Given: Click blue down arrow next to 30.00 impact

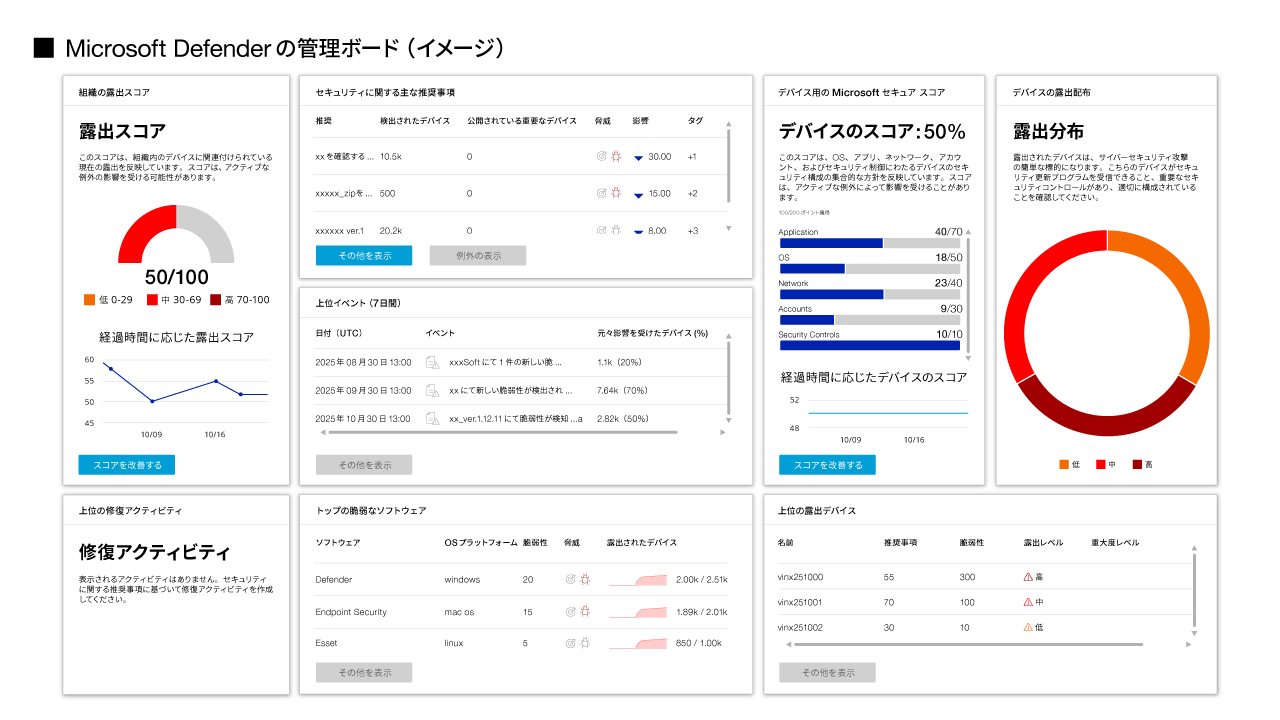Looking at the screenshot, I should click(x=638, y=158).
